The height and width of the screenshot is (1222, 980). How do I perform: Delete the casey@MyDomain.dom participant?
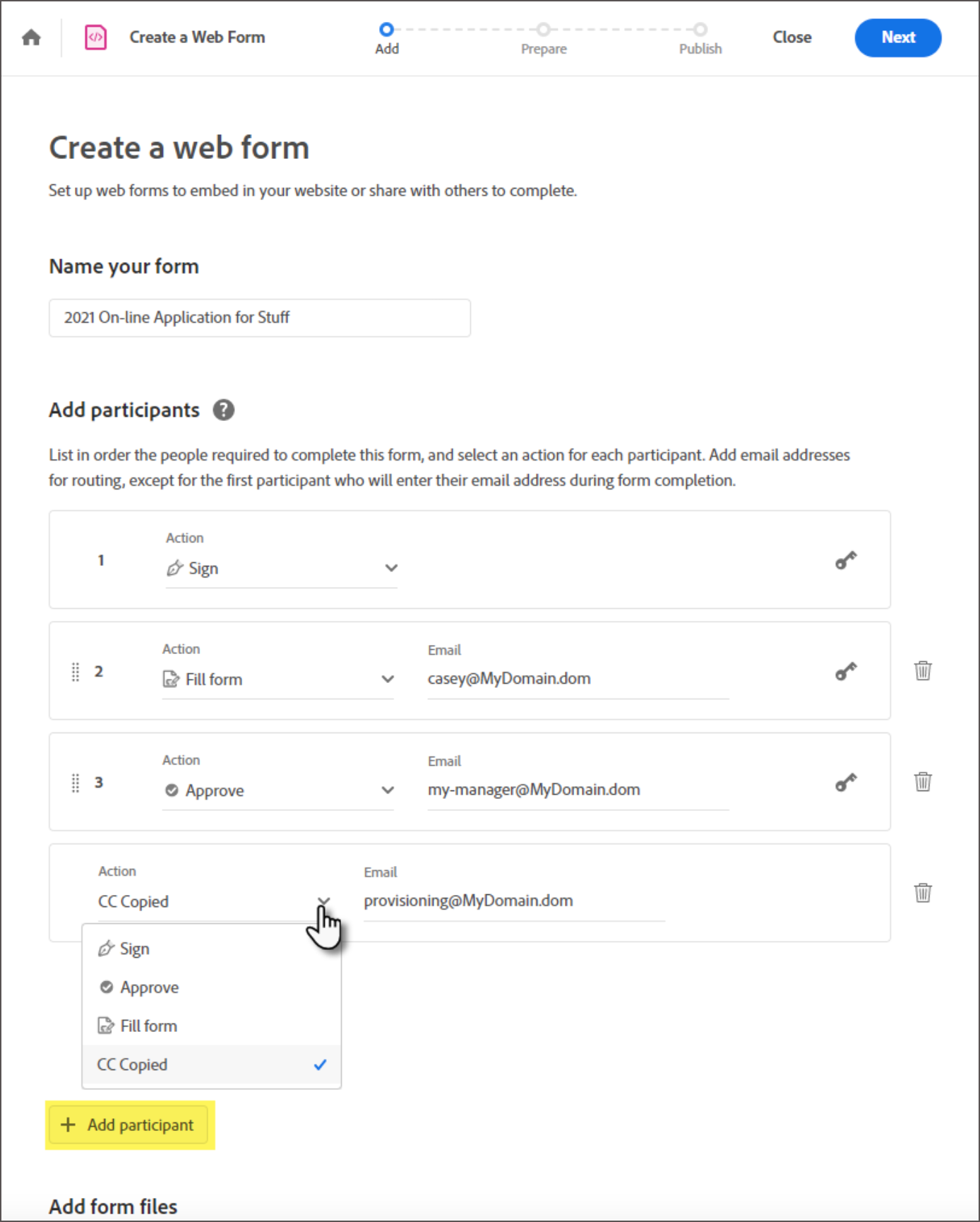tap(923, 671)
